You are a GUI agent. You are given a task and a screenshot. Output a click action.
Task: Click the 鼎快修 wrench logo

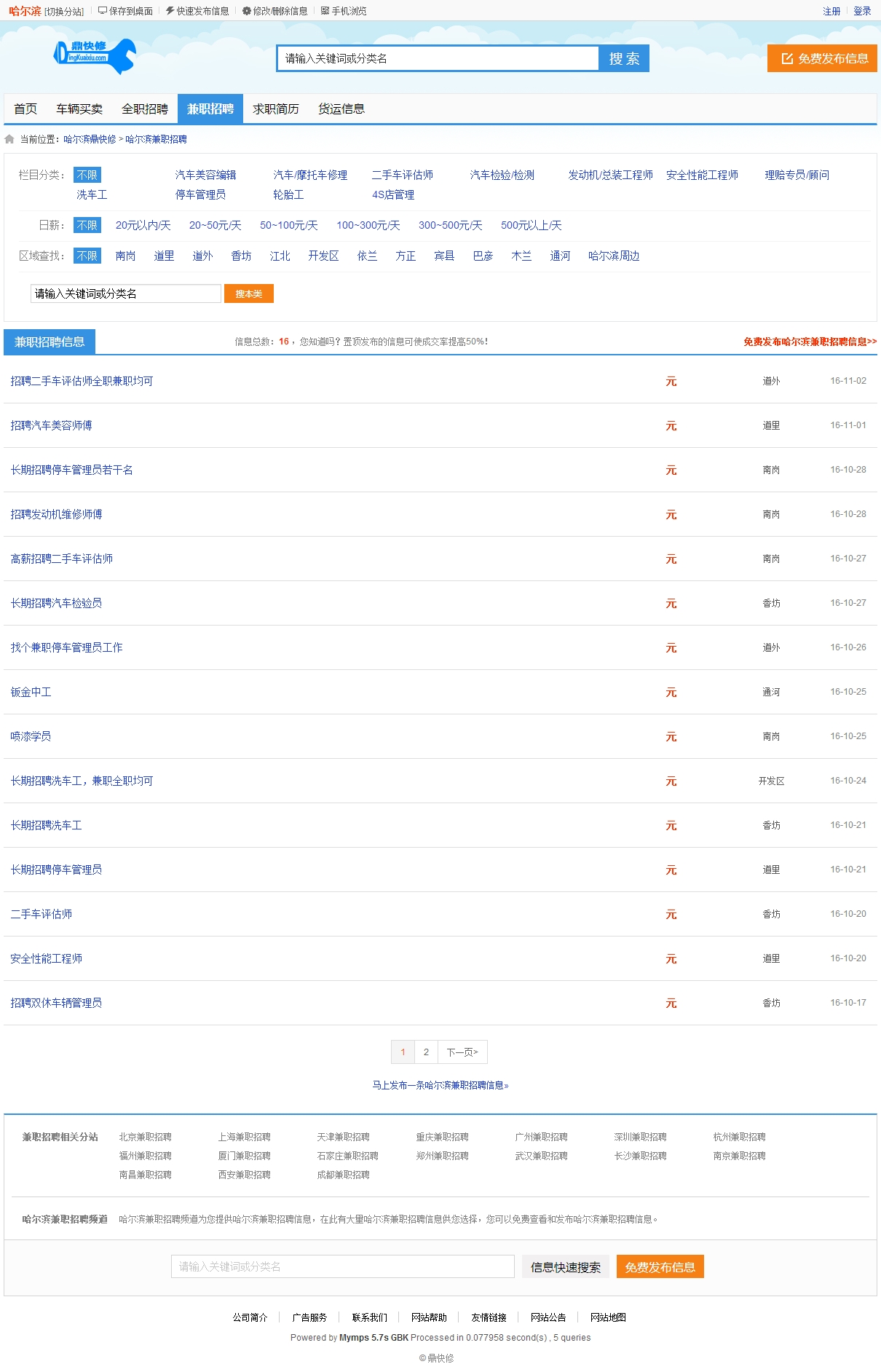coord(95,55)
